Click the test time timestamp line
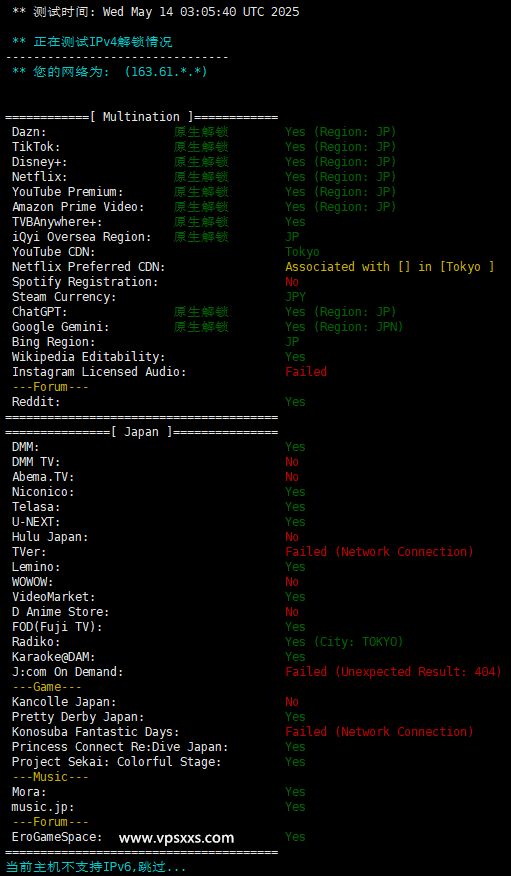The image size is (511, 876). (156, 12)
